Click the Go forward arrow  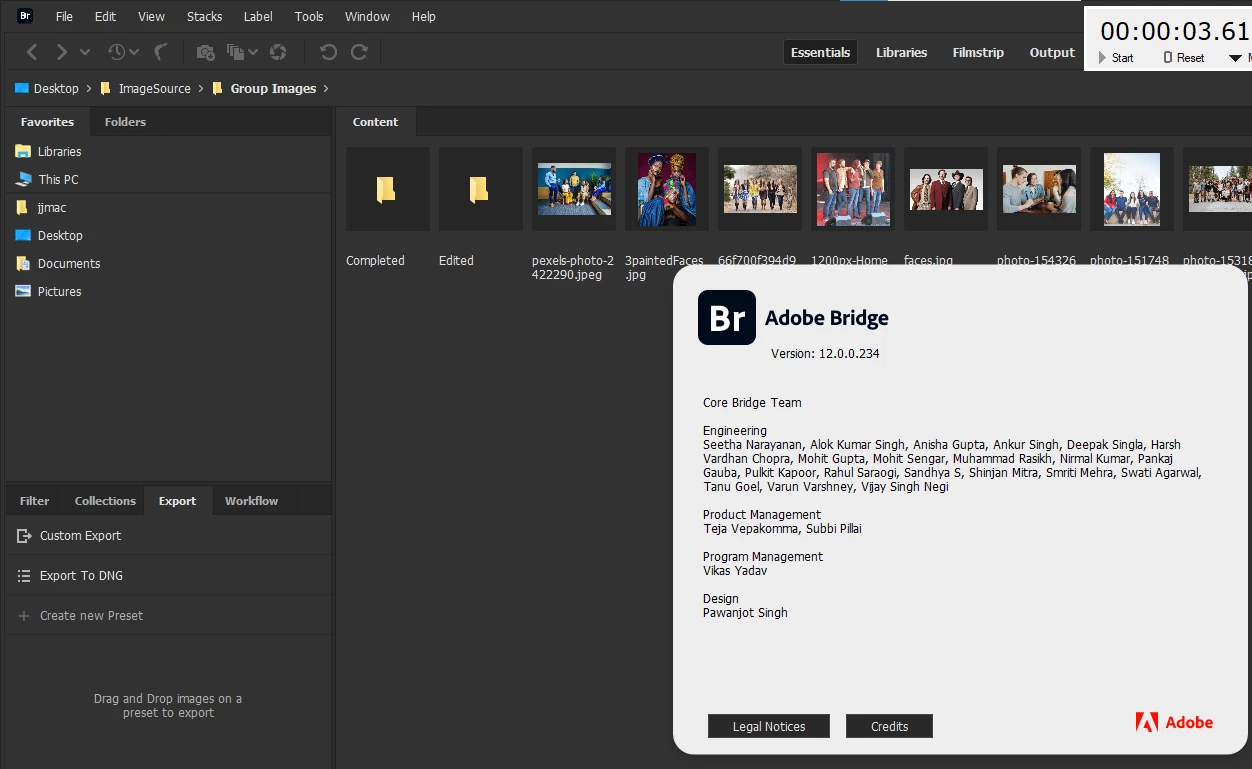(x=62, y=52)
